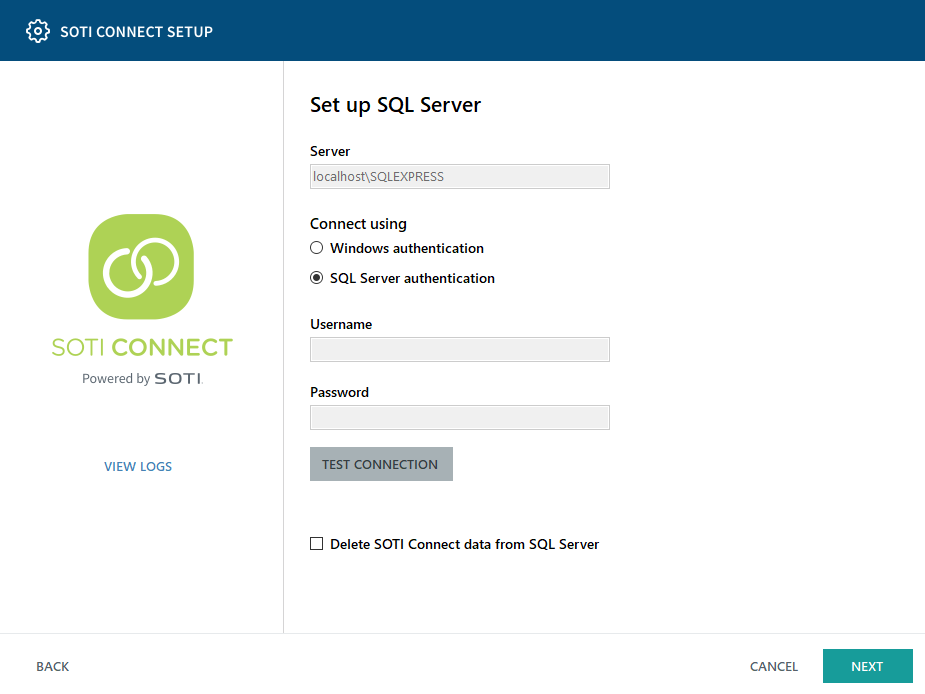Click NEXT to continue setup
925x694 pixels.
coord(867,666)
